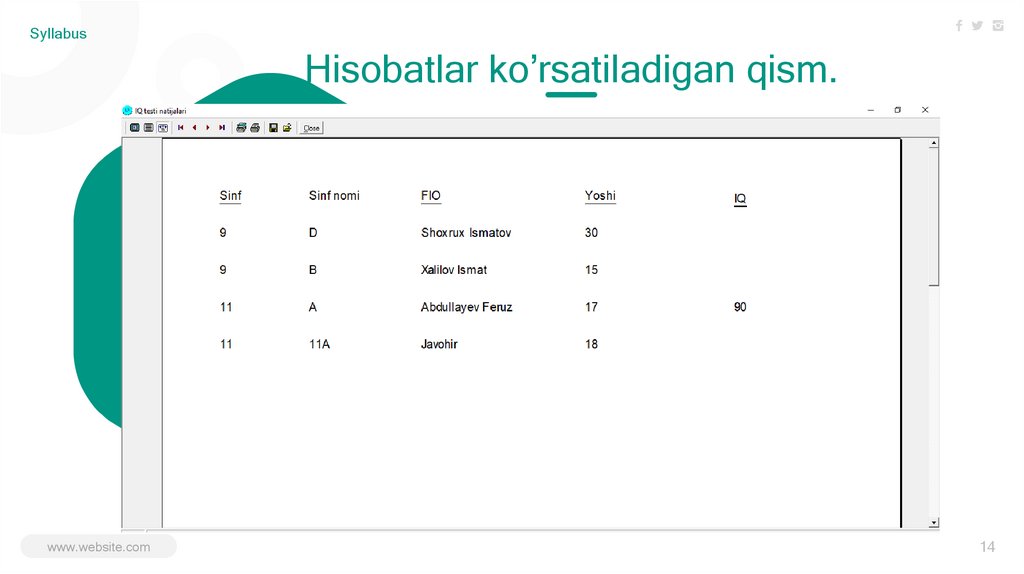Select the zoom to fit toolbar icon
1024x574 pixels.
(135, 128)
